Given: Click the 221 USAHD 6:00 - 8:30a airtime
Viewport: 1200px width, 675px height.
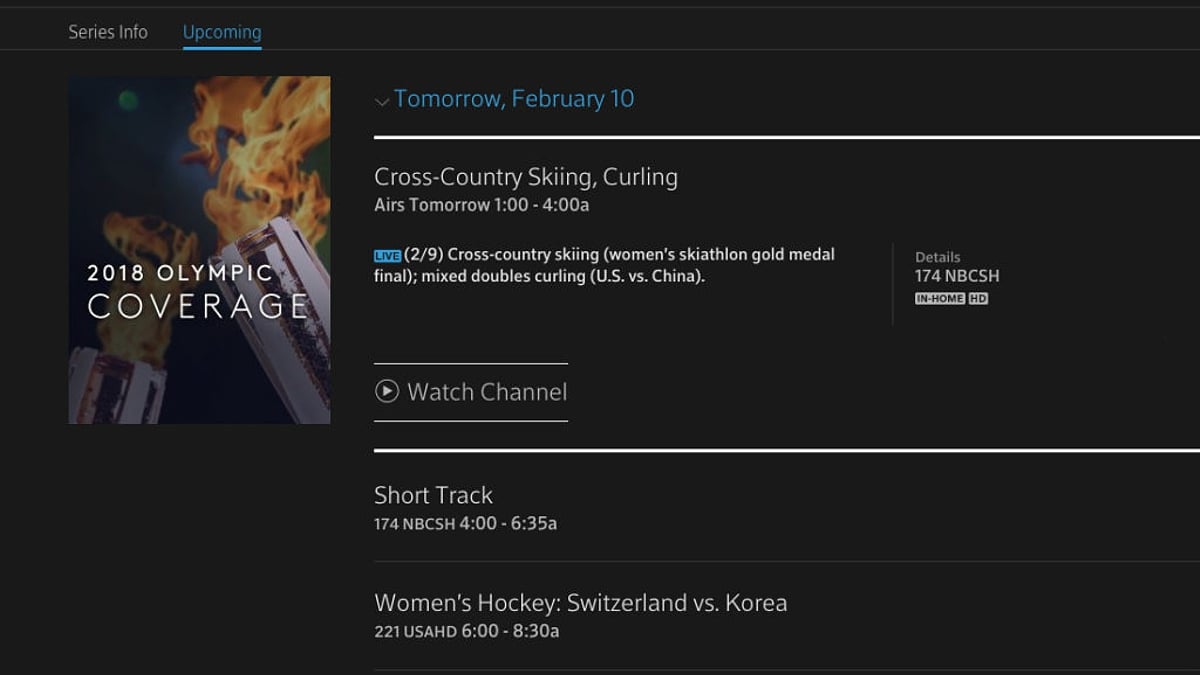Looking at the screenshot, I should (x=466, y=631).
